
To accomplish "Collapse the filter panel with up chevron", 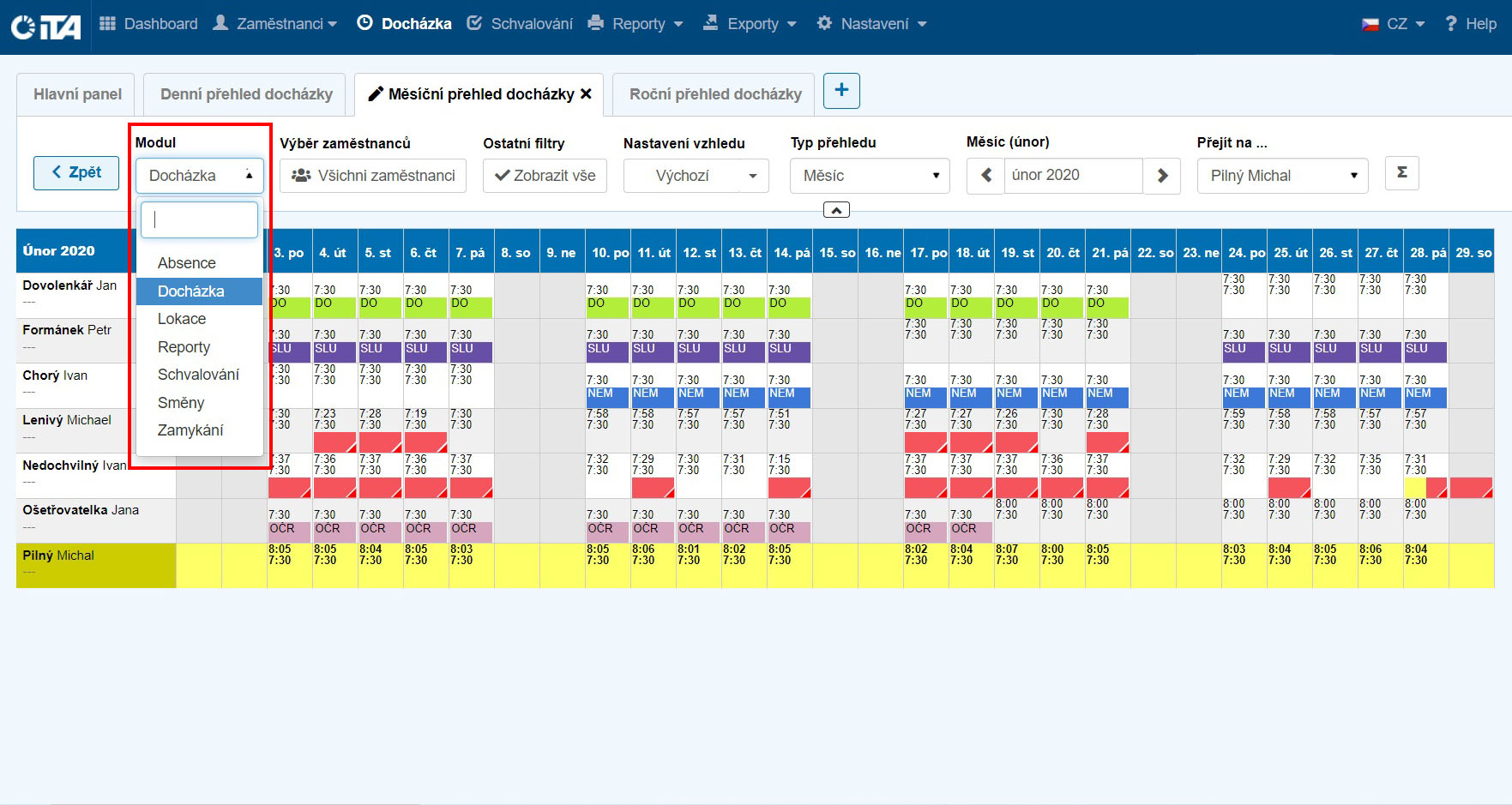I will (x=836, y=210).
